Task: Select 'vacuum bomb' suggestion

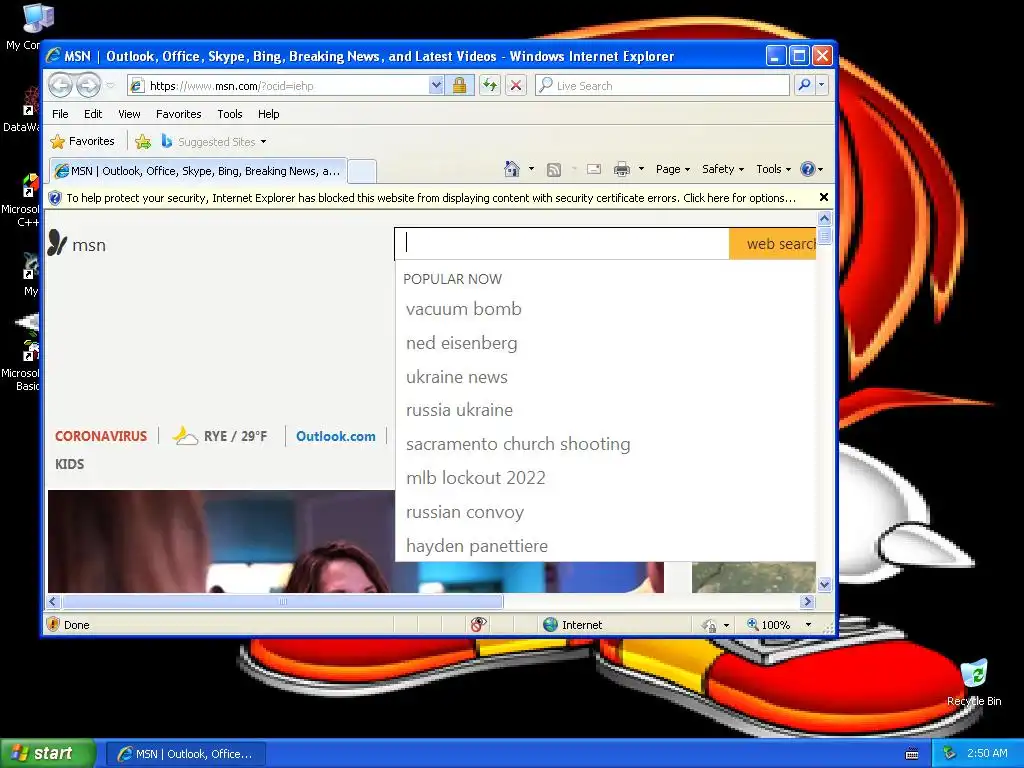Action: tap(464, 309)
